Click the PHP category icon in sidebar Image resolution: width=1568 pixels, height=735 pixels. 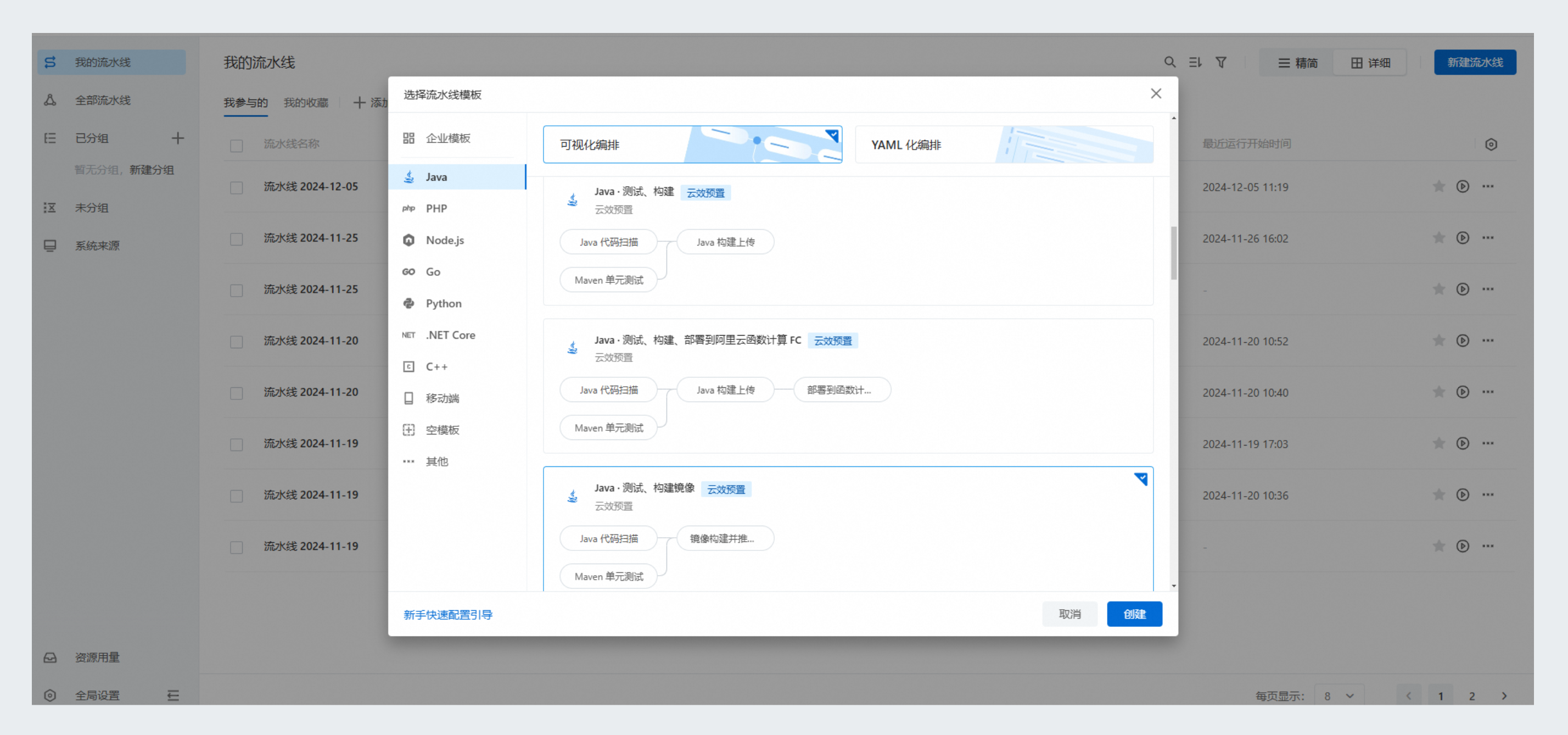pyautogui.click(x=409, y=208)
